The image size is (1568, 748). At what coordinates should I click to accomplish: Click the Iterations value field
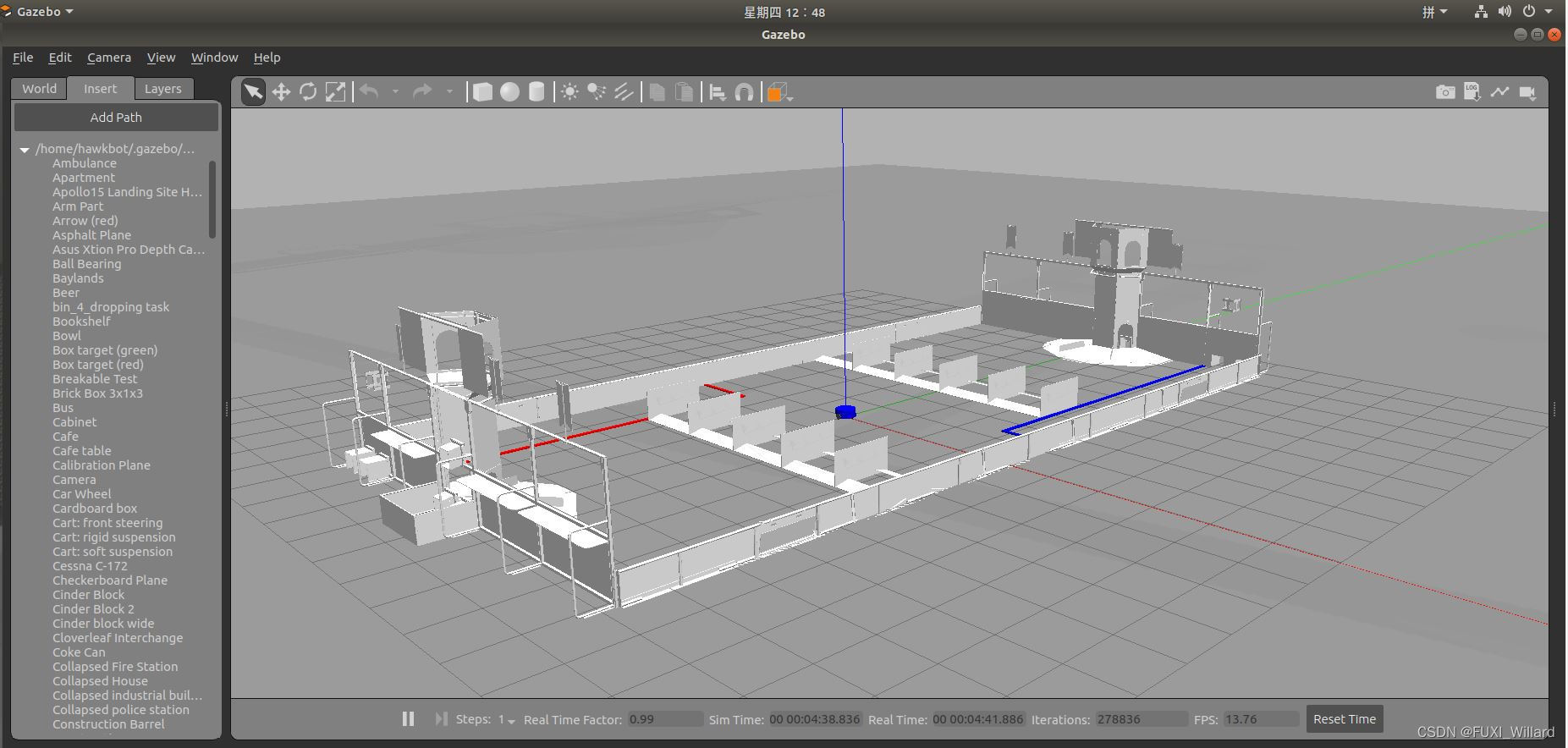tap(1141, 719)
